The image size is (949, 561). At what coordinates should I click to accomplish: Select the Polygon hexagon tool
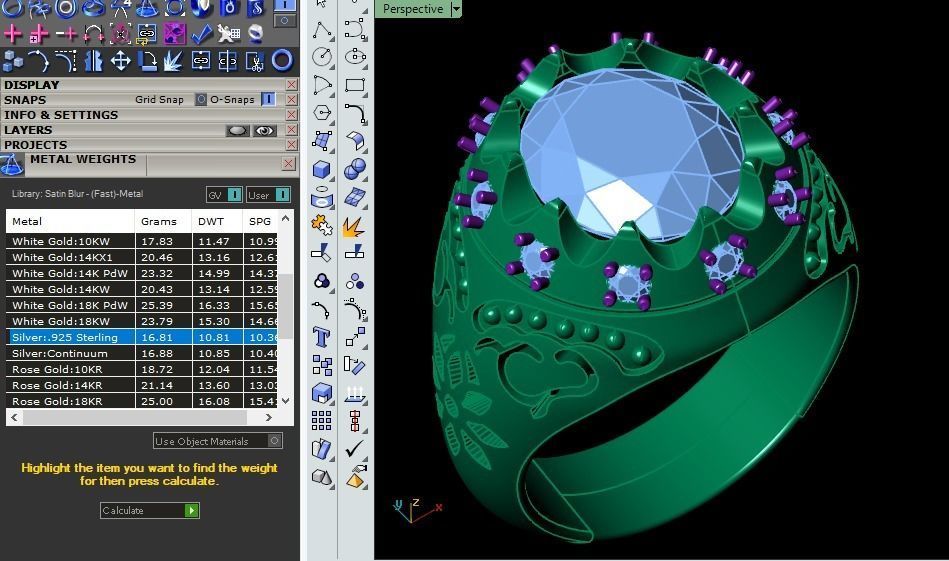coord(321,113)
